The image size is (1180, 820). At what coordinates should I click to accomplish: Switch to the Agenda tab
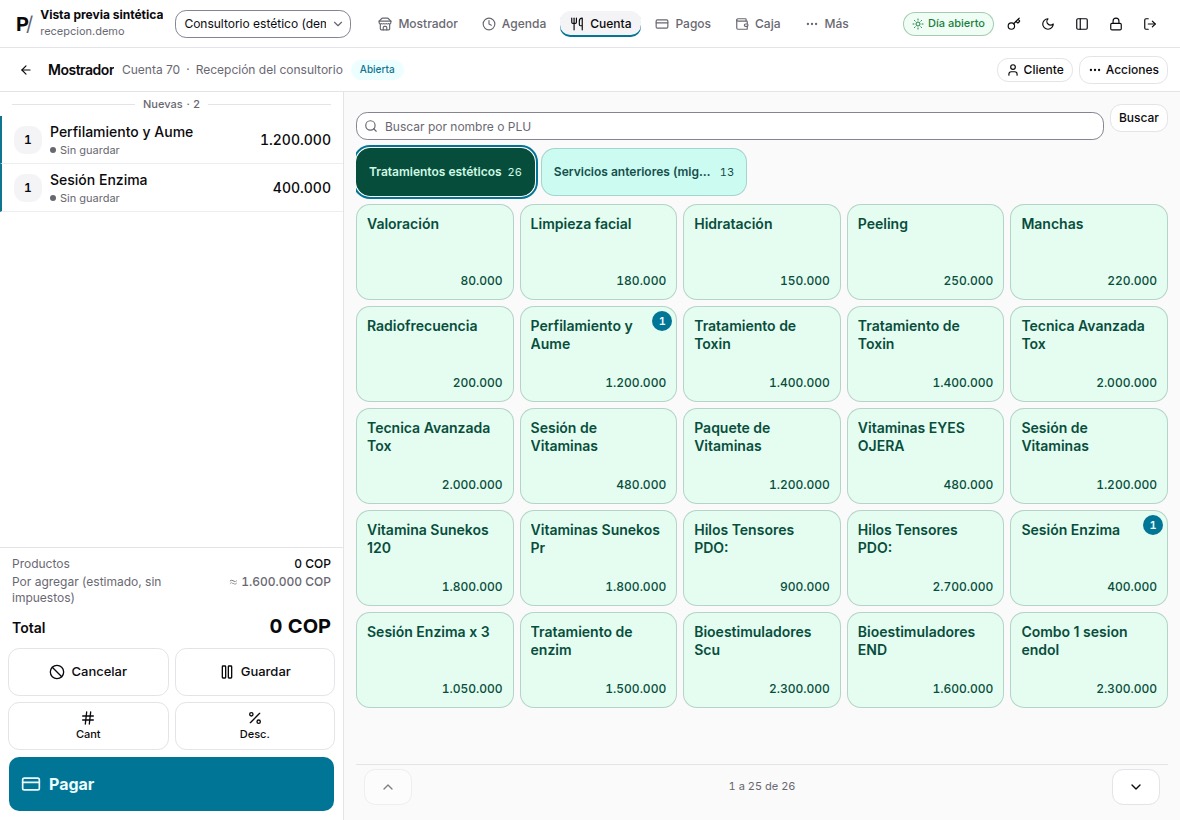coord(514,24)
